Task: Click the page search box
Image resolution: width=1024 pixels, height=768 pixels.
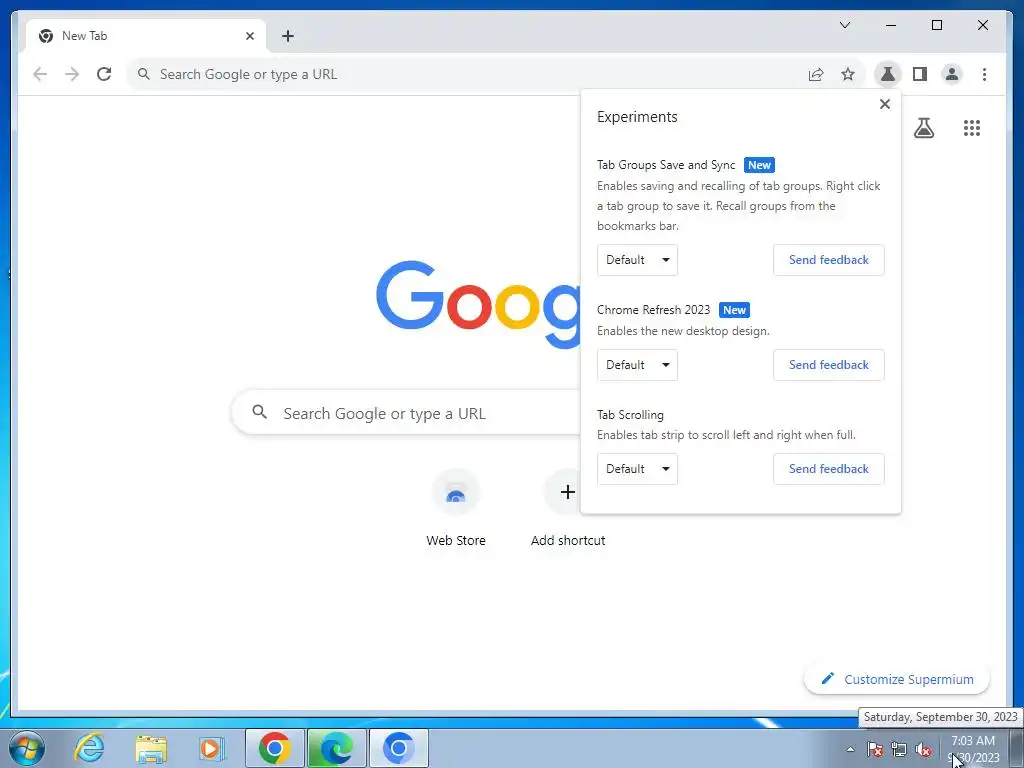Action: 406,413
